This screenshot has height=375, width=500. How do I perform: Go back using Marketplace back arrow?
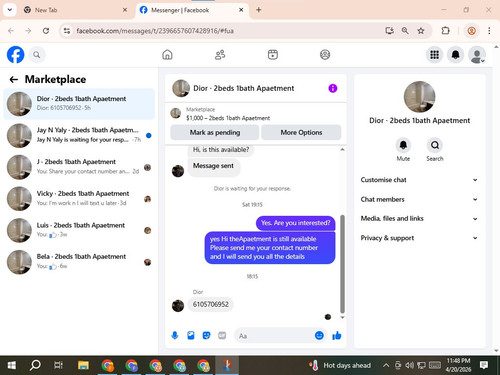click(x=14, y=79)
